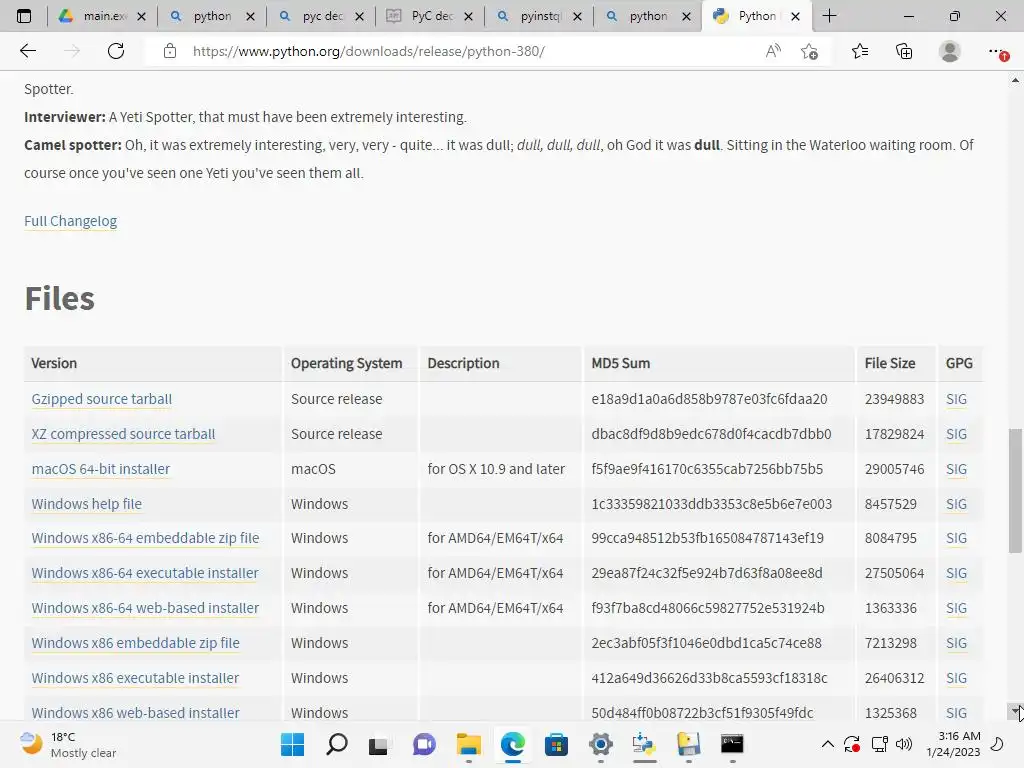Click the page vertical scrollbar thumb
The height and width of the screenshot is (768, 1024).
coord(1015,490)
